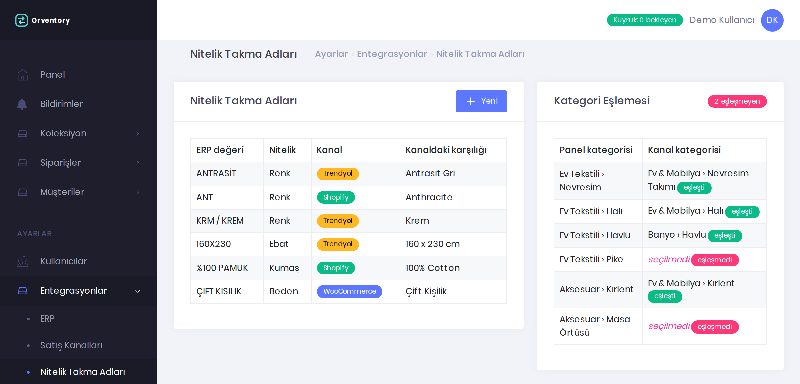
Task: Select Ev Tekstili › Halı category cell
Action: click(598, 212)
